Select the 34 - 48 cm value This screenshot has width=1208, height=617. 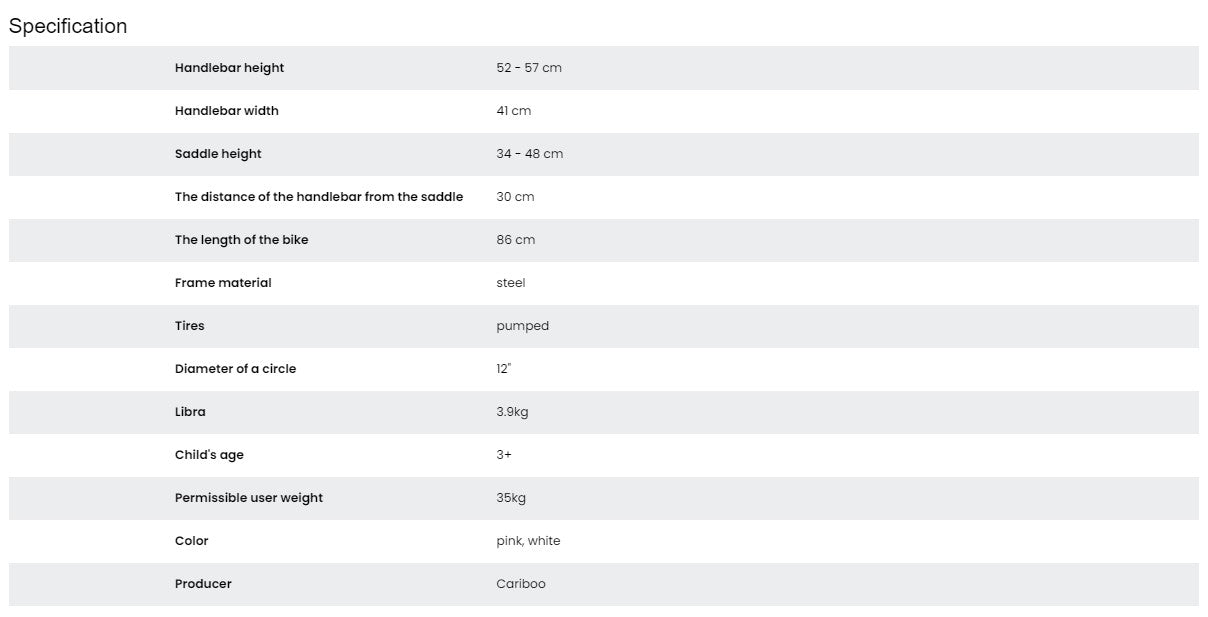tap(529, 154)
